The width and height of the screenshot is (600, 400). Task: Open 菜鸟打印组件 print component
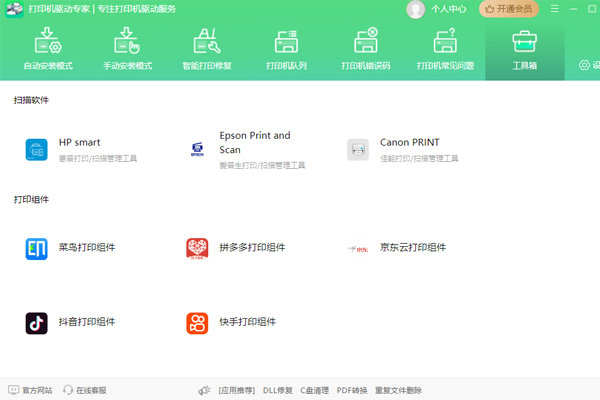pyautogui.click(x=37, y=248)
